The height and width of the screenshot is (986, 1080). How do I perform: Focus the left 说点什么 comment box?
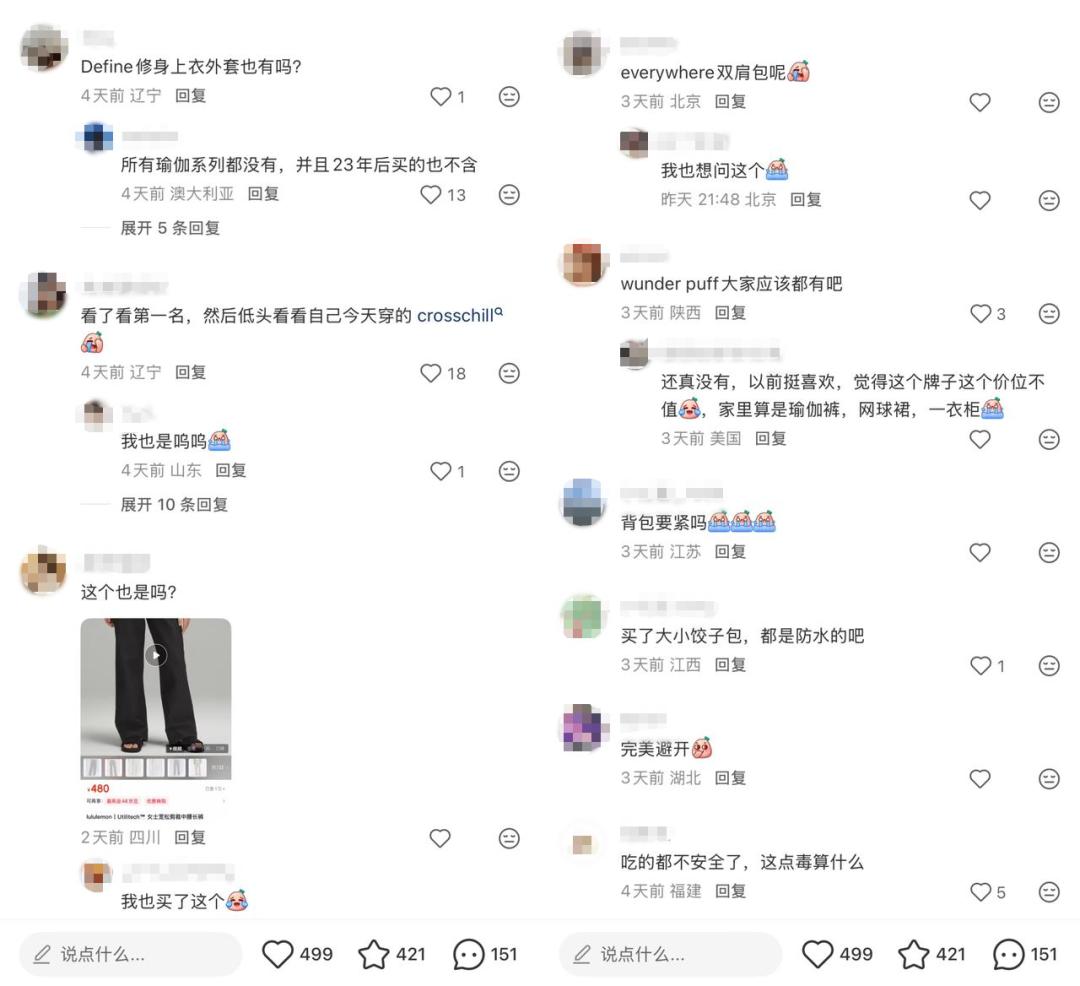[x=131, y=954]
